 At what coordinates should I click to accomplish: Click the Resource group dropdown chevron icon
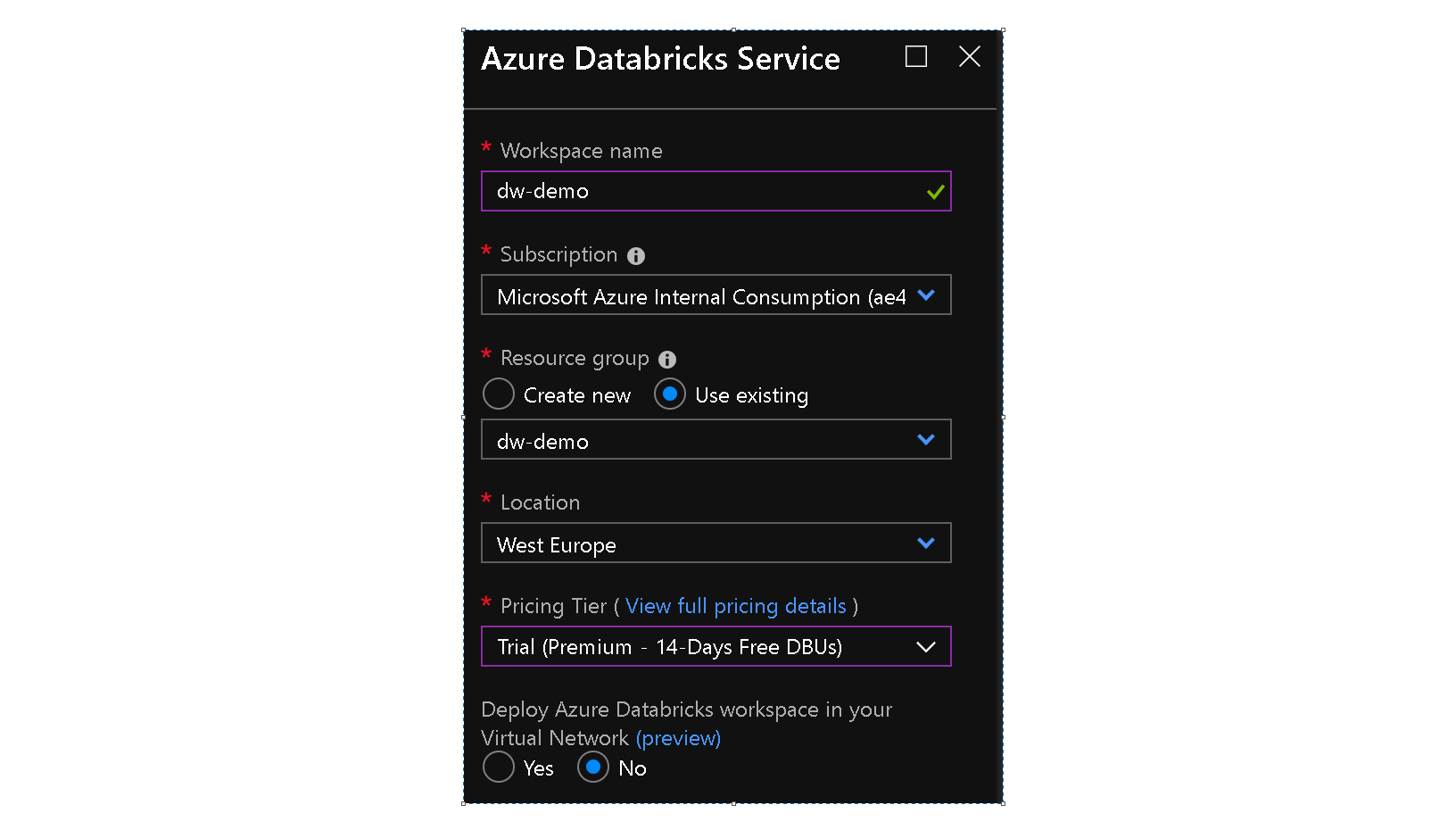(927, 439)
